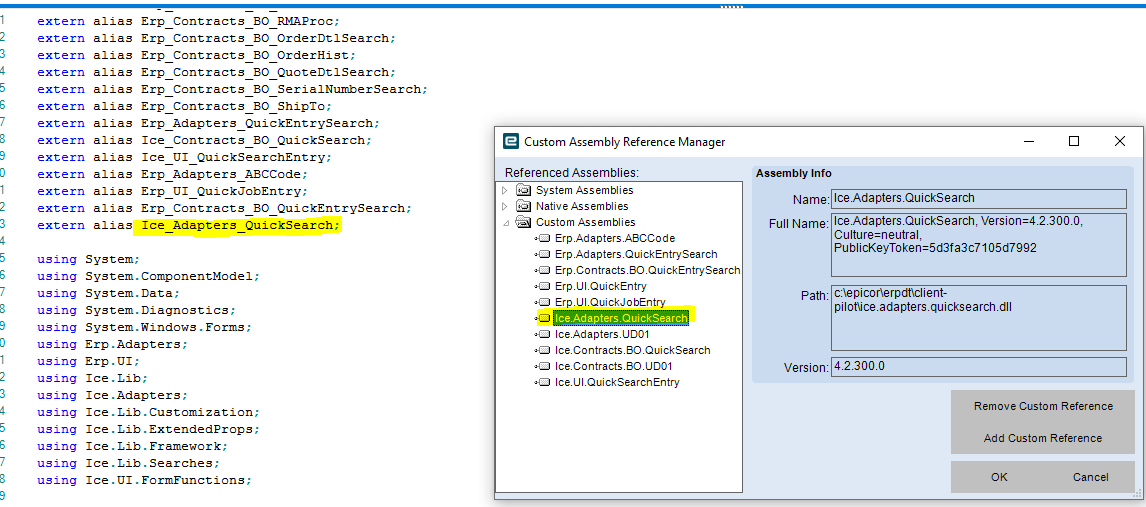Viewport: 1146px width, 507px height.
Task: Click the assembly icon beside Erp.Adapters.ABCCode
Action: [x=544, y=238]
